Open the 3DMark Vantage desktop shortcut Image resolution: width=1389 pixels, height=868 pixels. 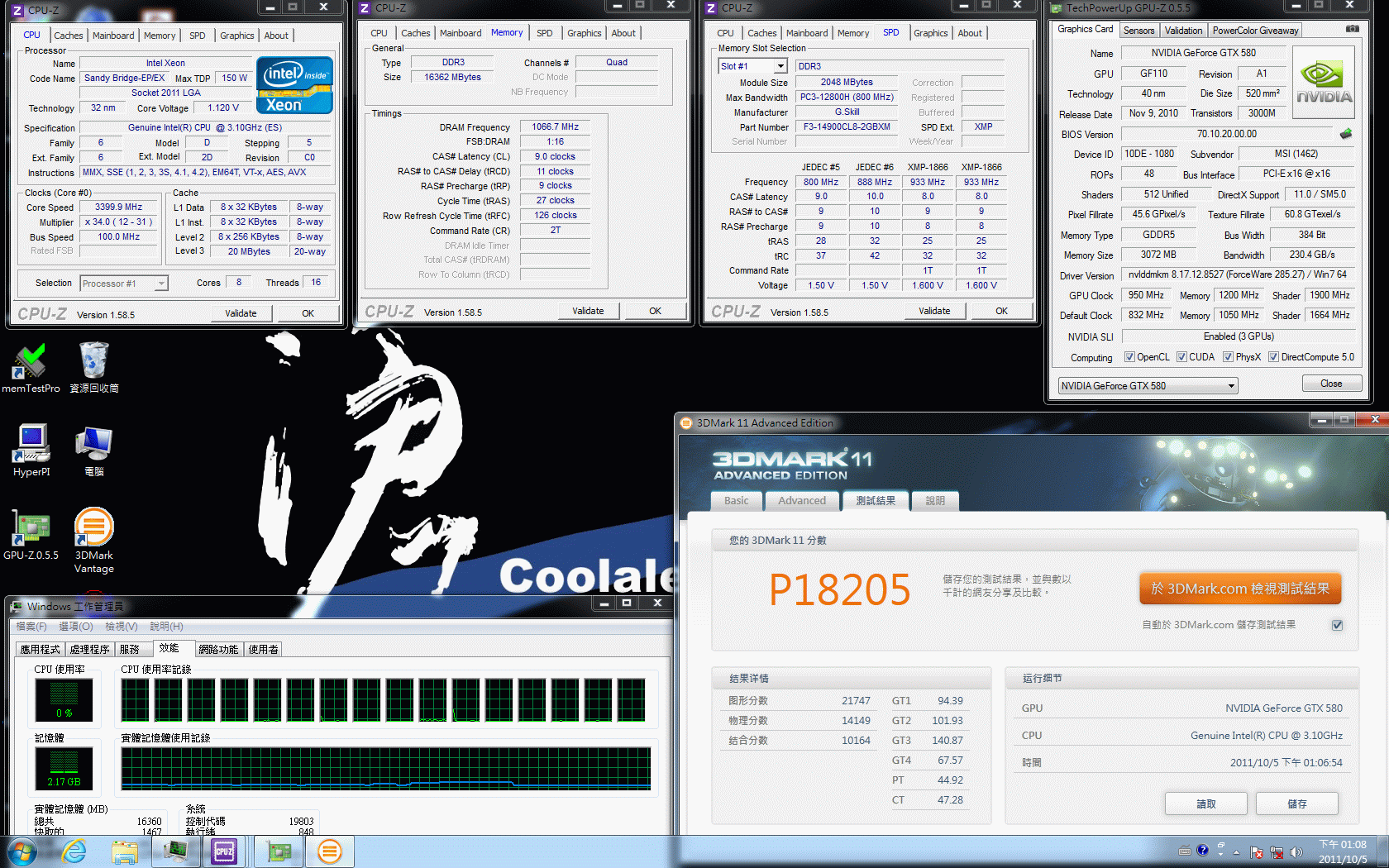coord(93,541)
